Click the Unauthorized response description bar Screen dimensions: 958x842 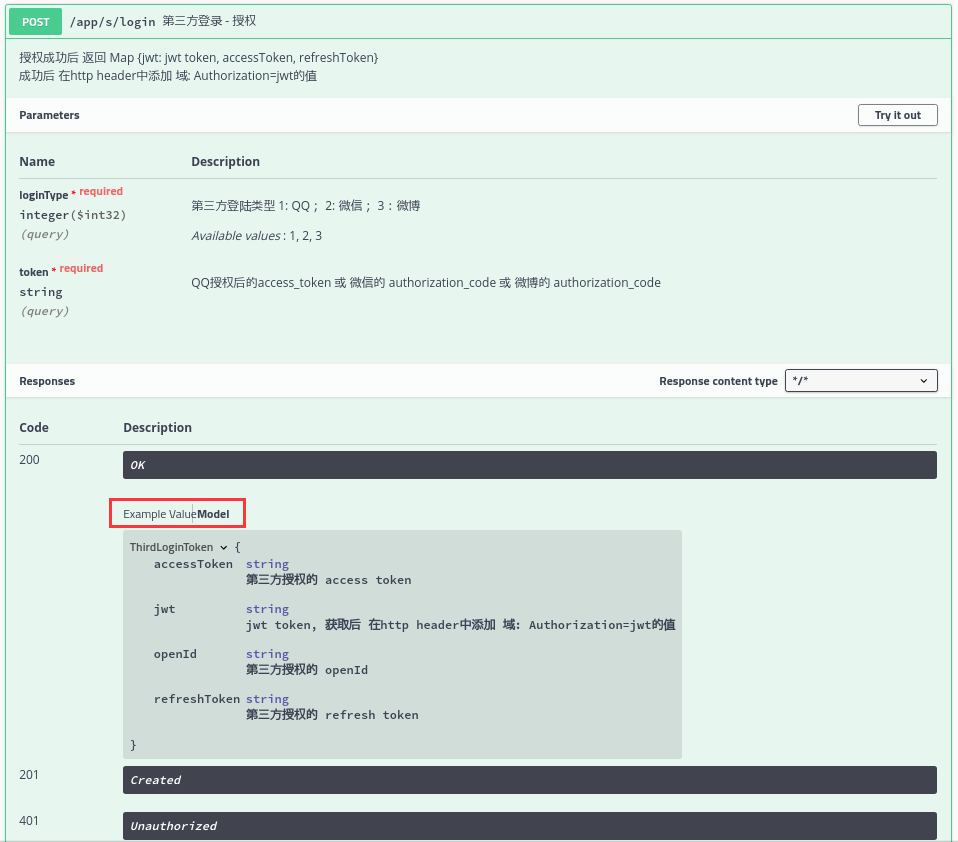[529, 826]
